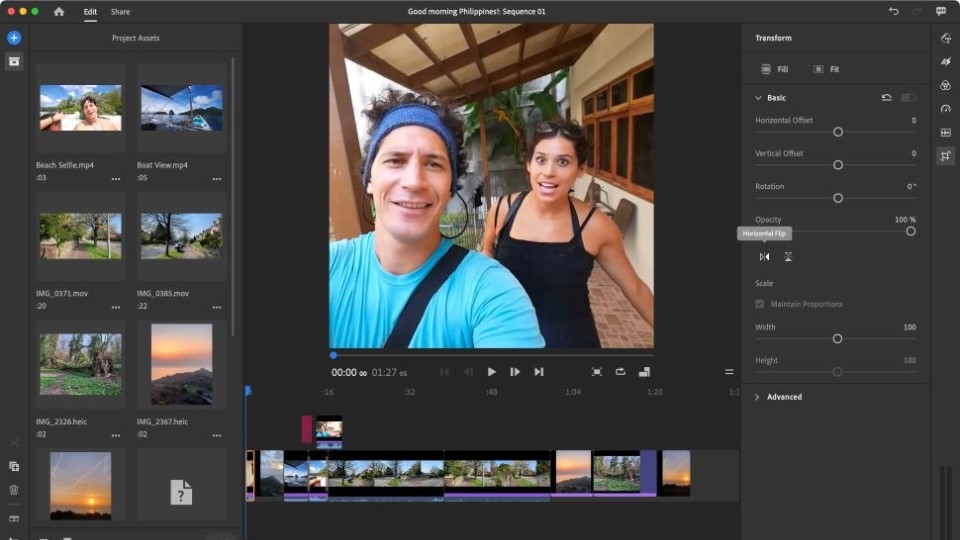Open the feedback comment icon

click(x=941, y=11)
